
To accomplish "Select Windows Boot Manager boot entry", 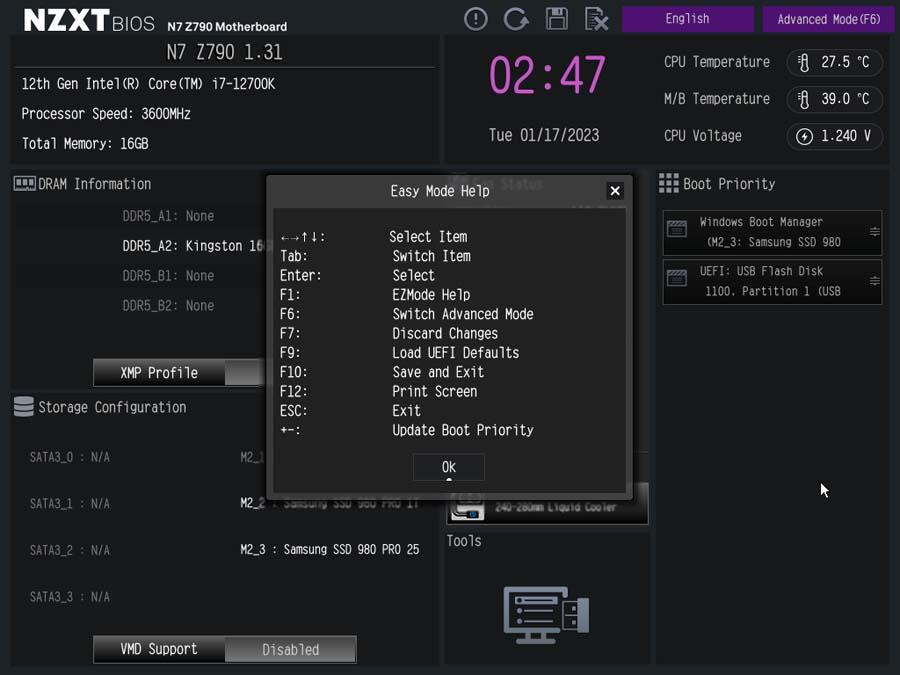I will click(x=772, y=232).
